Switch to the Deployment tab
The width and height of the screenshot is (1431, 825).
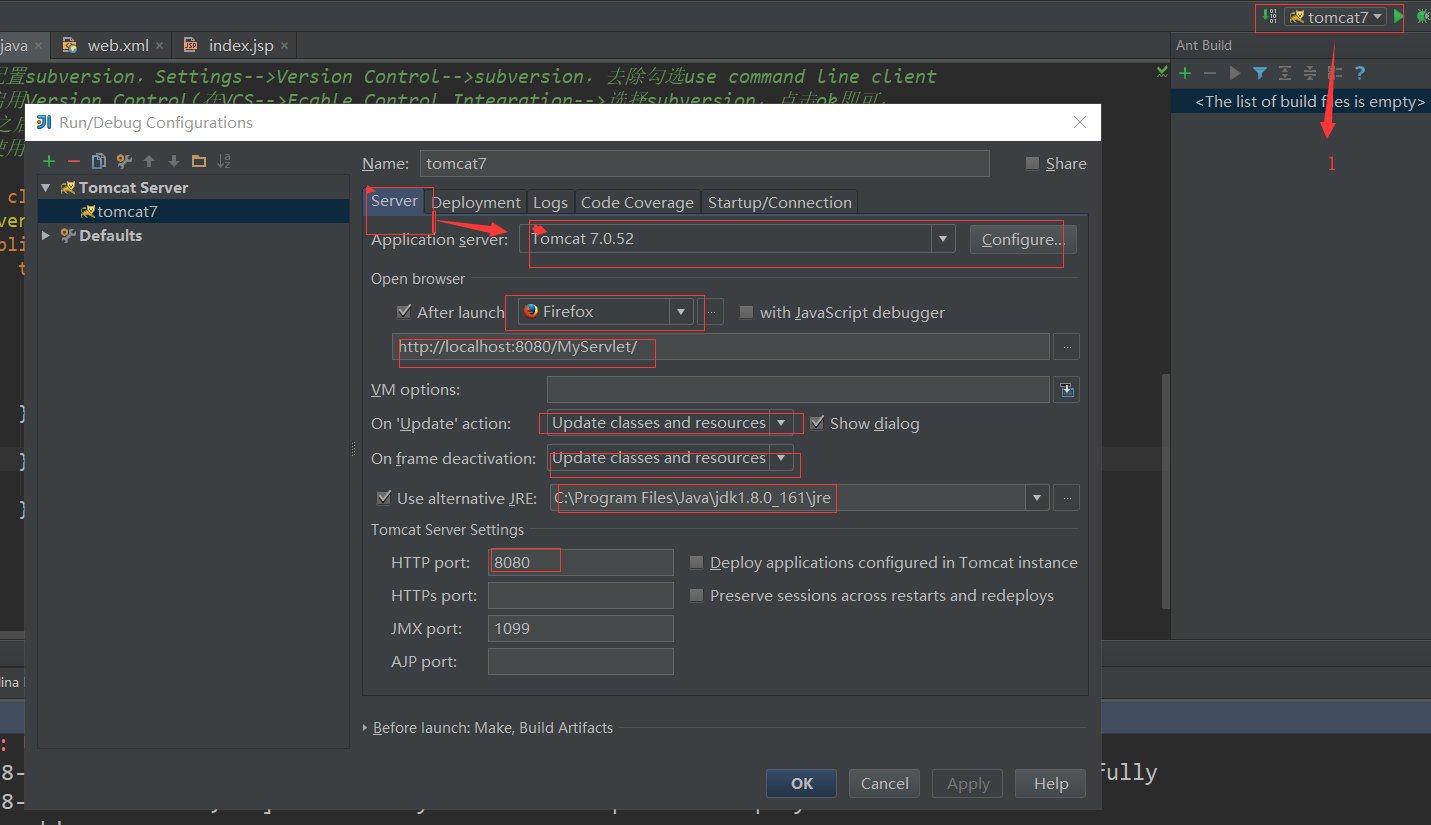point(476,202)
